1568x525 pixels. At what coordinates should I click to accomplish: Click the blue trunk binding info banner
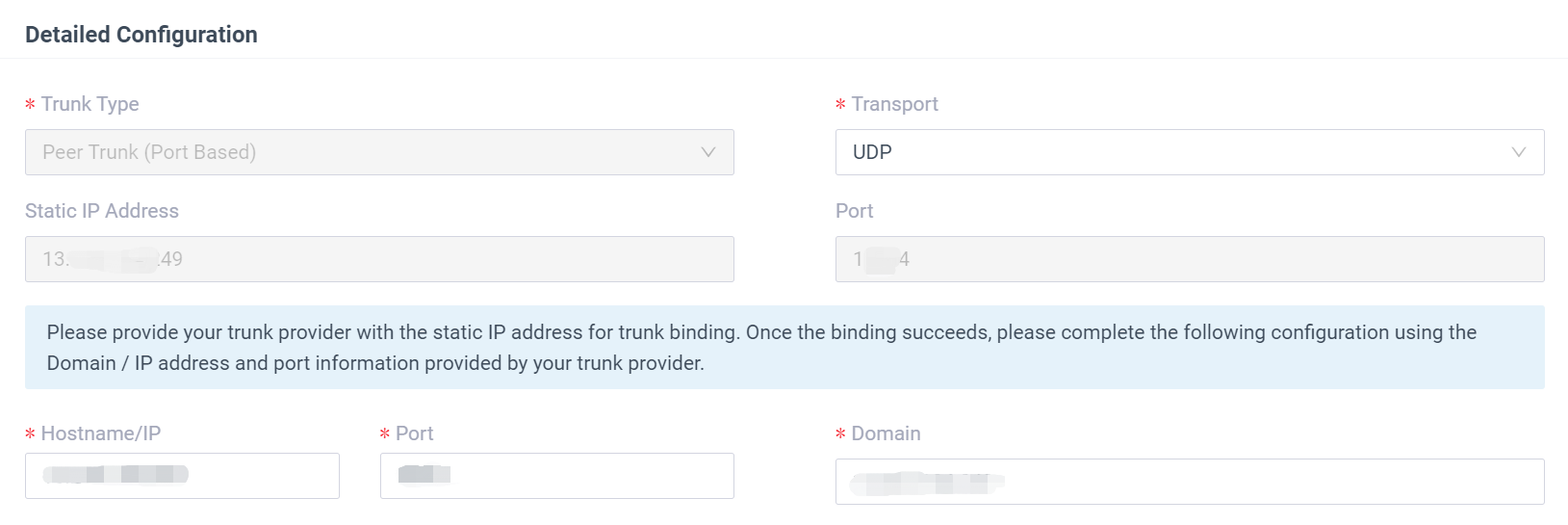784,348
